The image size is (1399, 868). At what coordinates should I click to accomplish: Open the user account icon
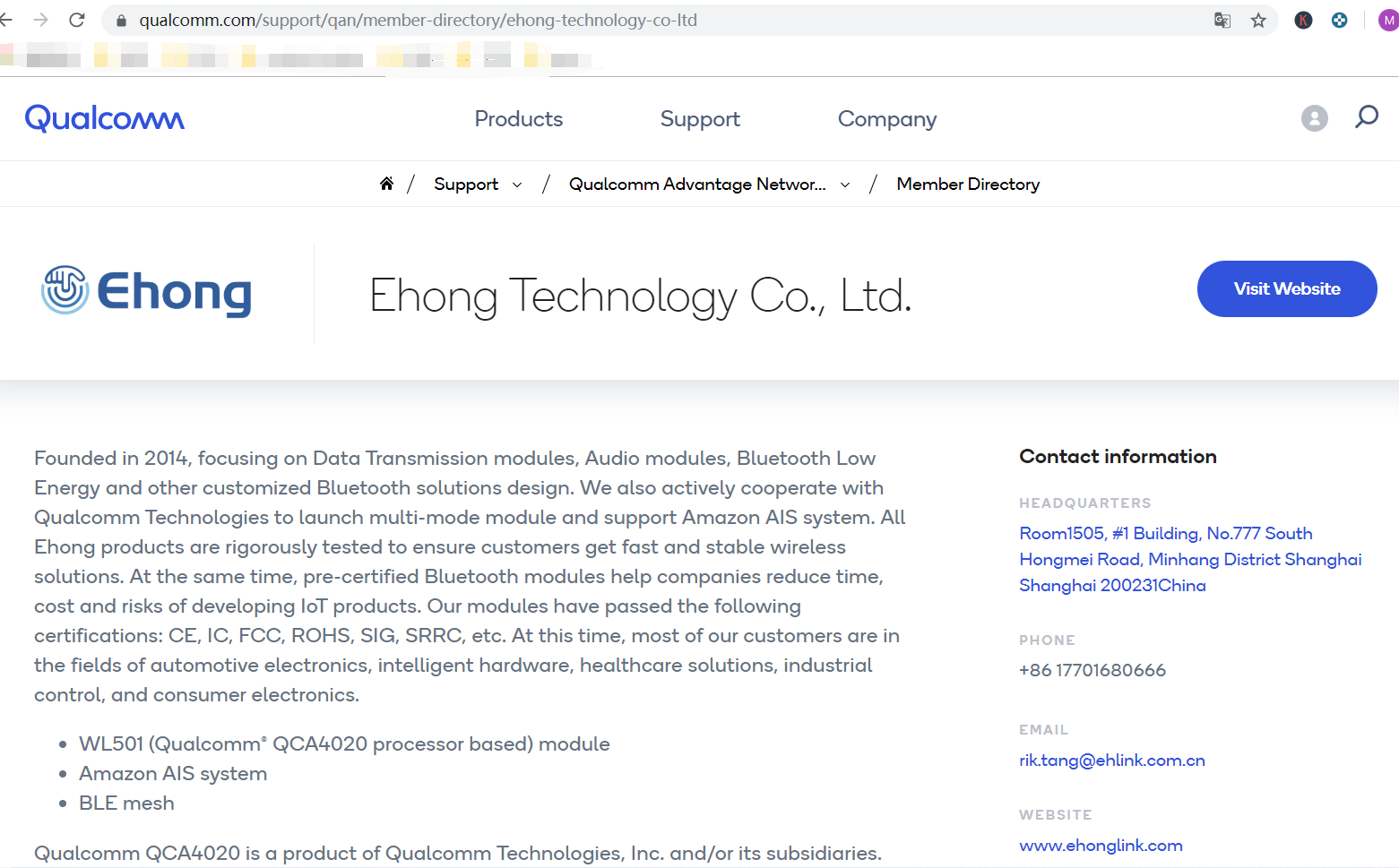coord(1314,118)
